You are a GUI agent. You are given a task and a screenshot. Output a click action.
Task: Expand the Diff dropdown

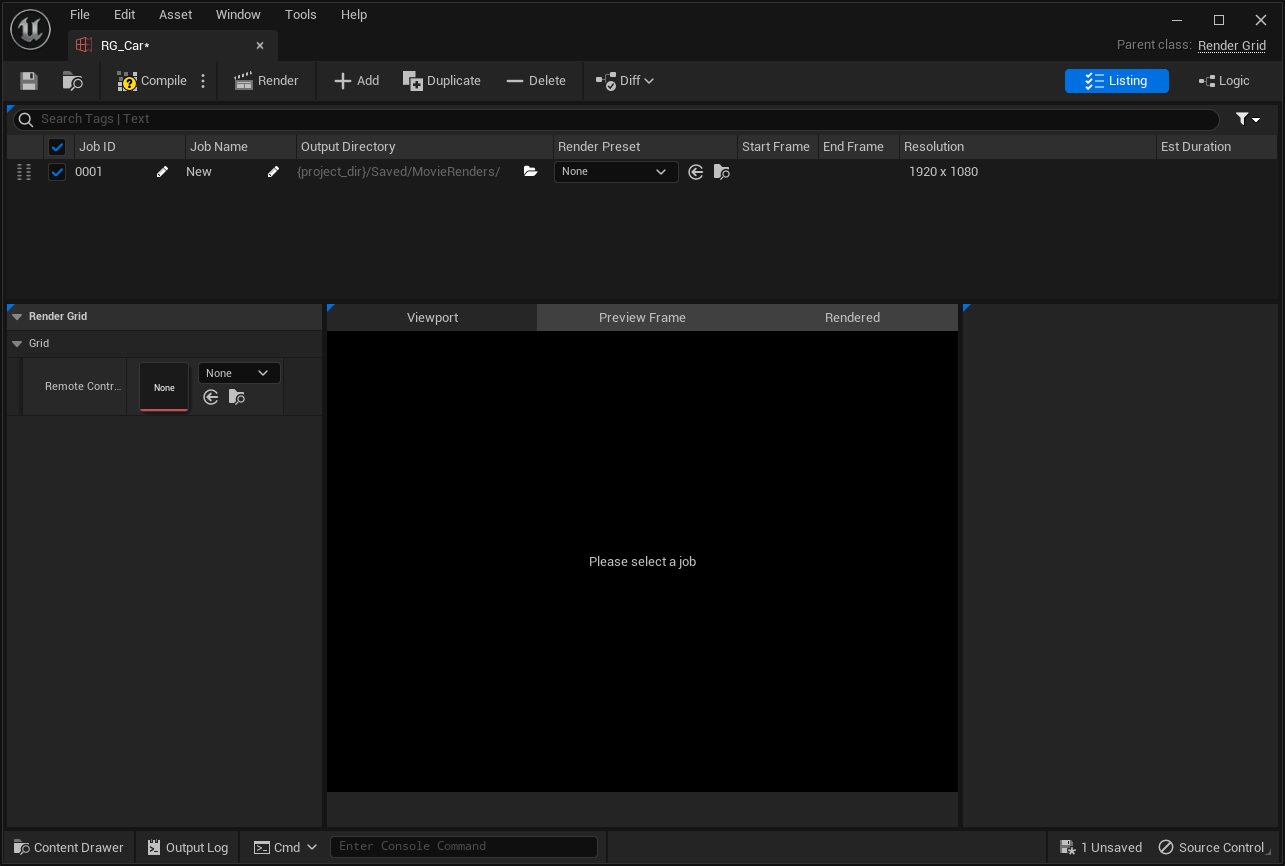pyautogui.click(x=647, y=80)
